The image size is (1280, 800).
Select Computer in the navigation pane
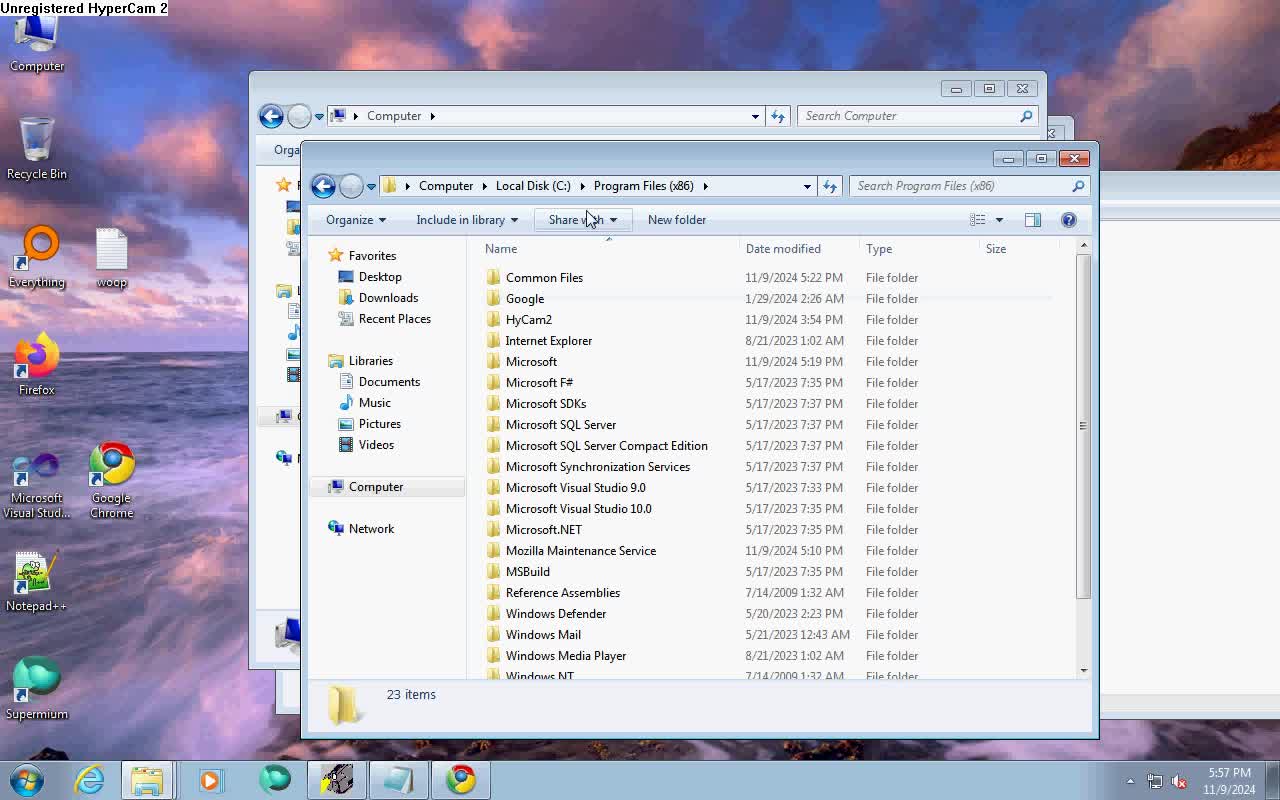376,487
